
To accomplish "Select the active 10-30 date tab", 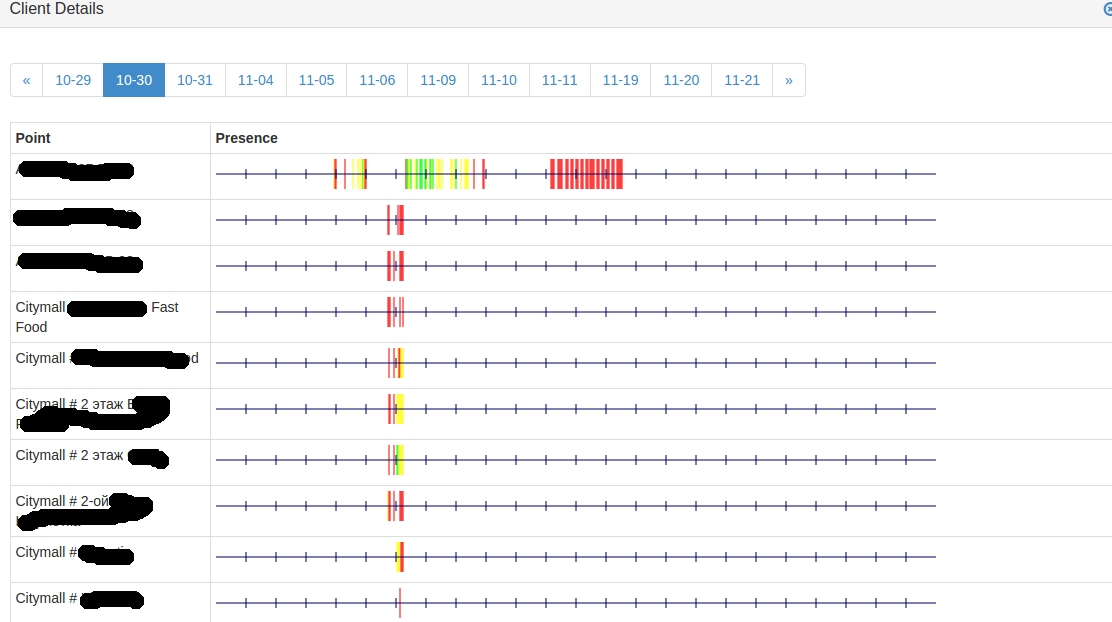I will pos(134,80).
